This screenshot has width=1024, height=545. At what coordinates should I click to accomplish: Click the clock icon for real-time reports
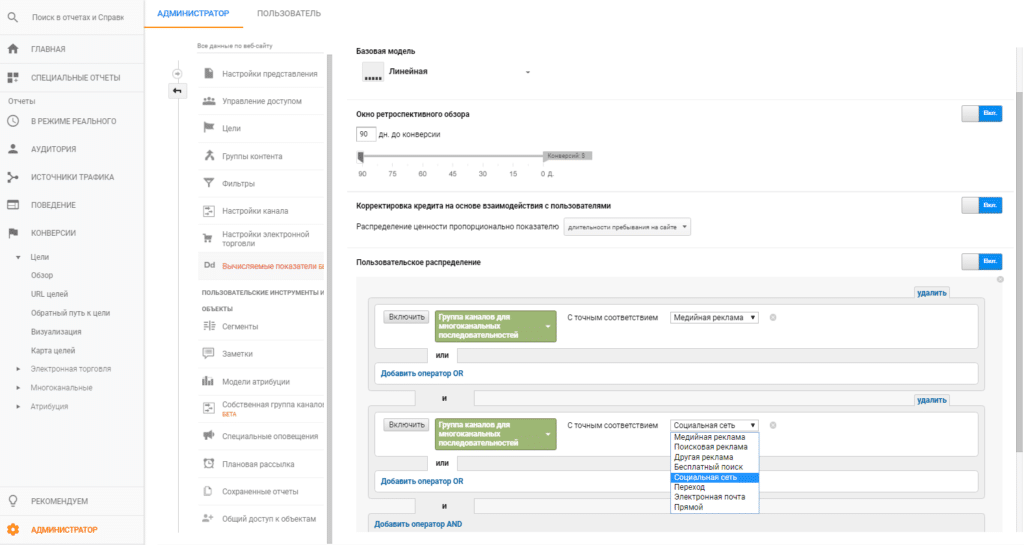13,121
